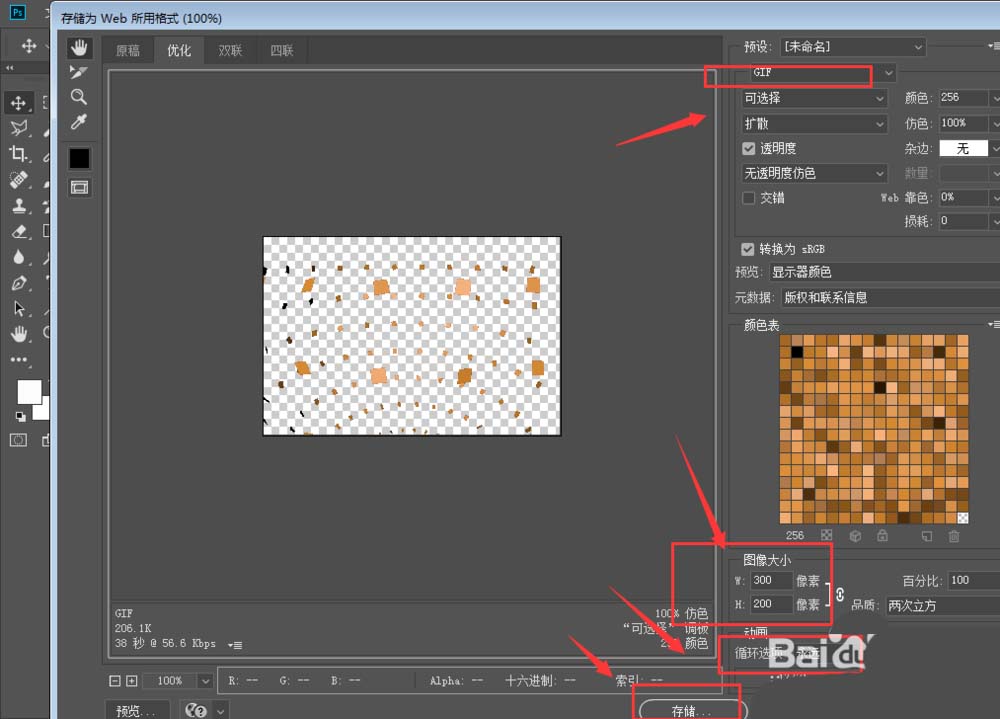Open the 版权和联系信息 metadata dropdown

(890, 297)
